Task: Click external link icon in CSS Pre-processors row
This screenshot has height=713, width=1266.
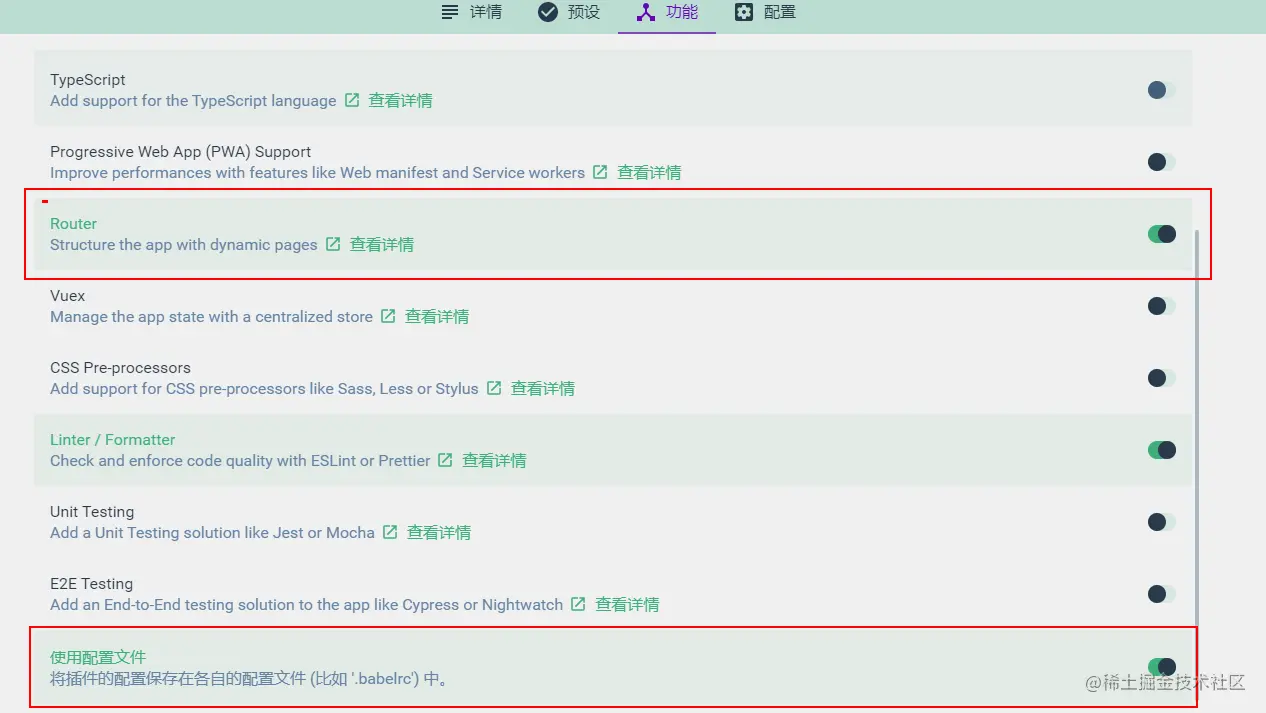Action: pyautogui.click(x=494, y=388)
